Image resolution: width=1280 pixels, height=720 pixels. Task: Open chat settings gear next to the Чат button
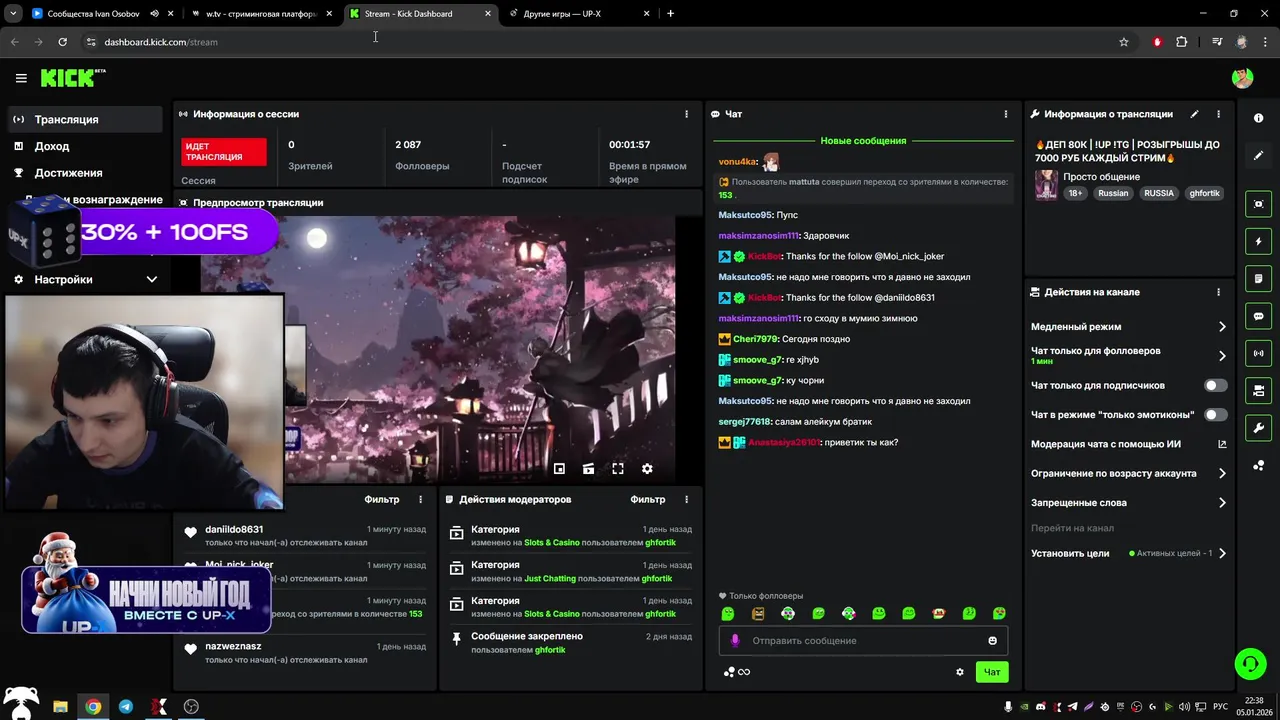tap(960, 672)
